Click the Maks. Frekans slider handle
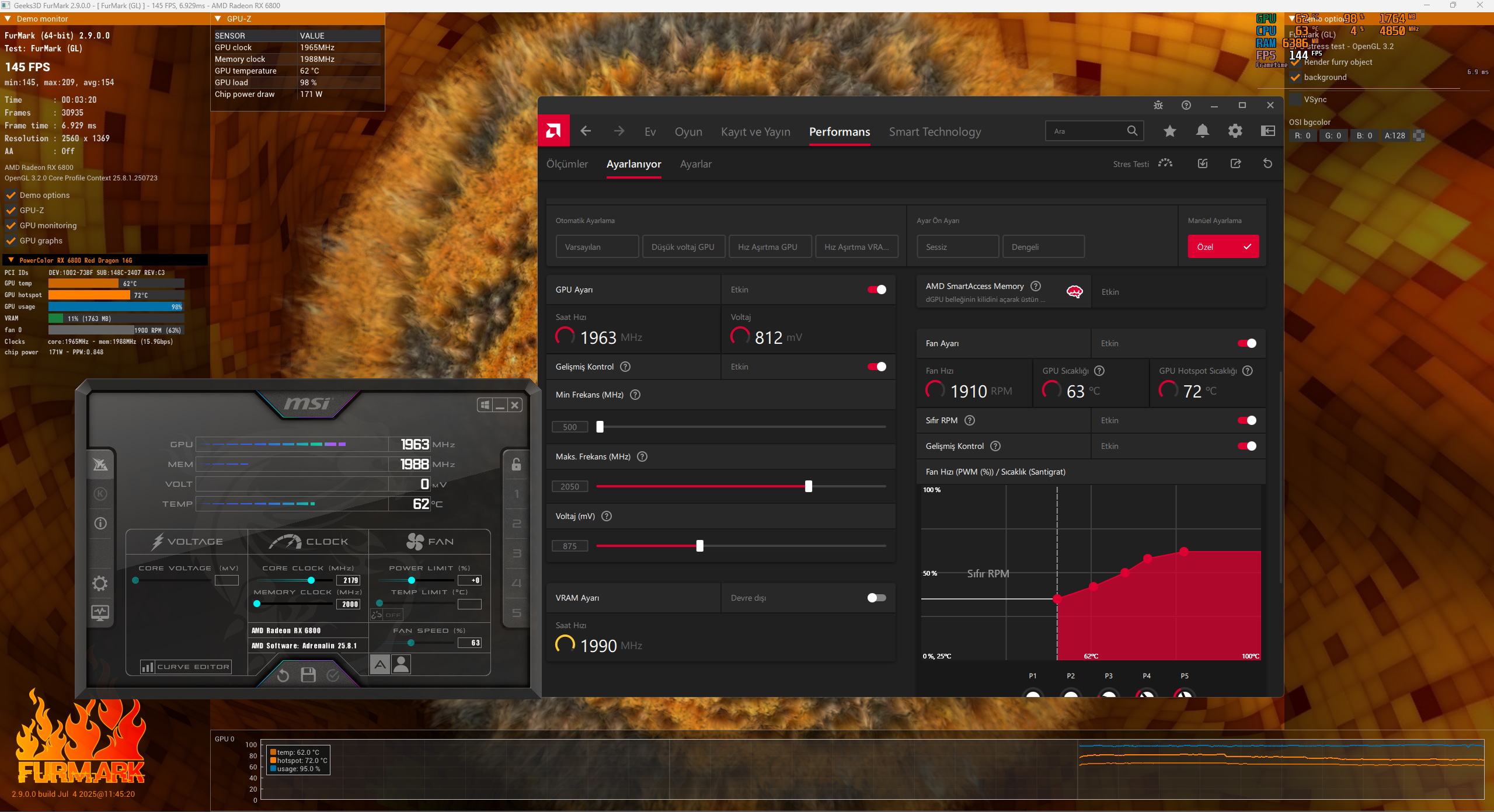1494x812 pixels. 808,487
